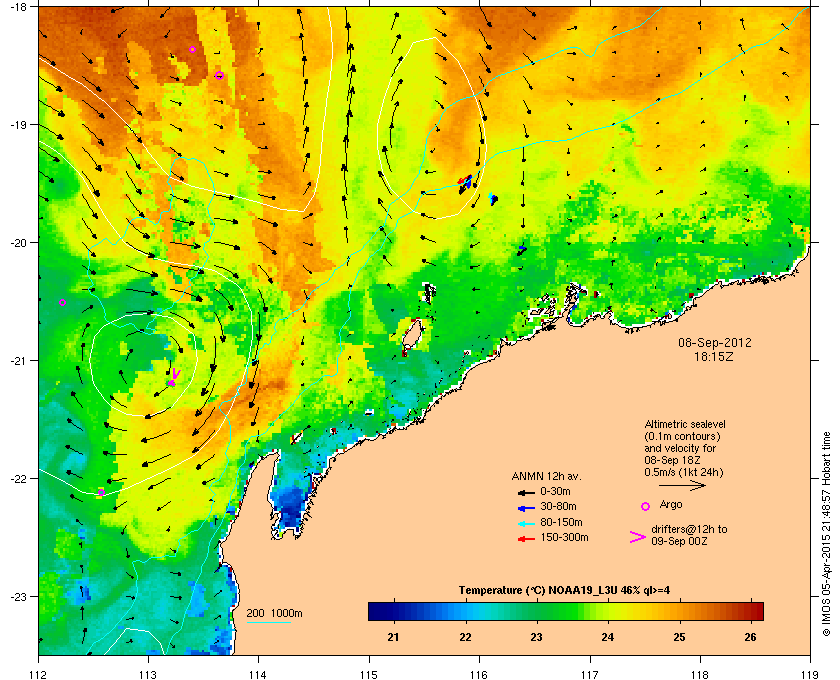Click colorbar tick label 26

(751, 637)
